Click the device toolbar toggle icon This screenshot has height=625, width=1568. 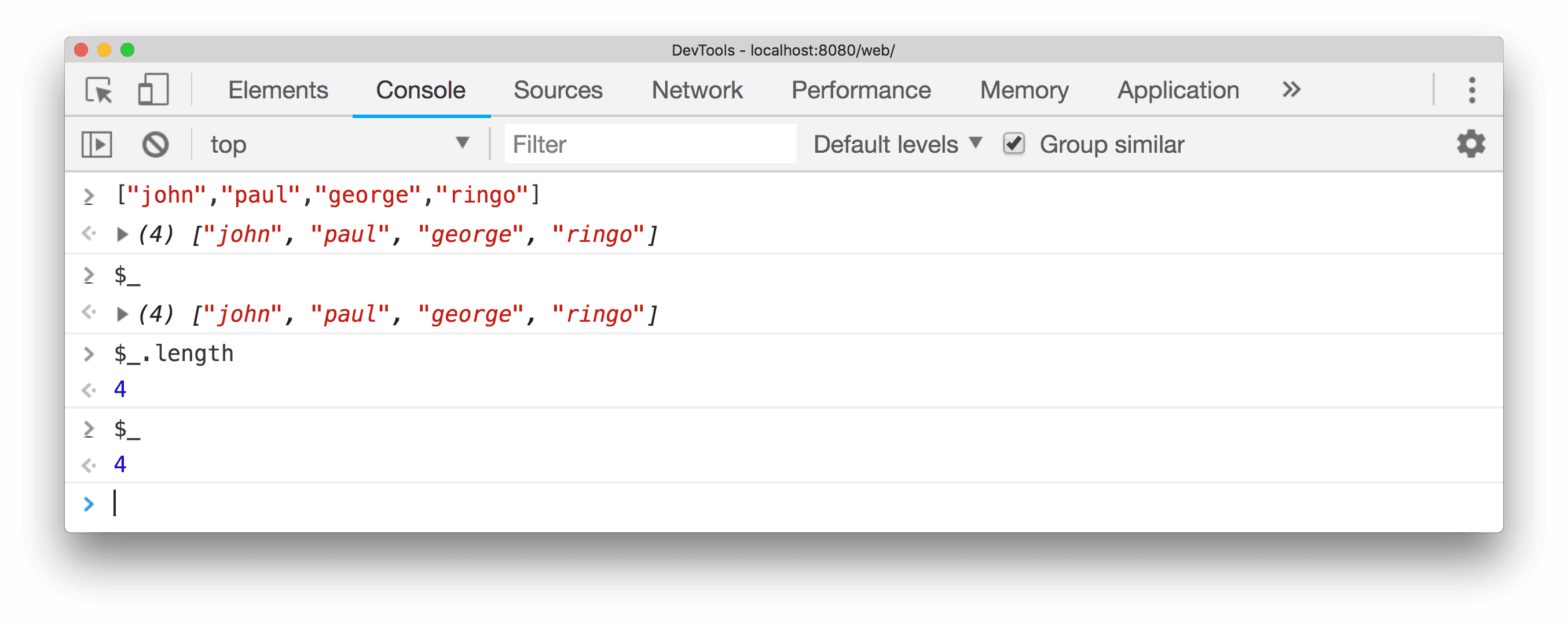[154, 90]
